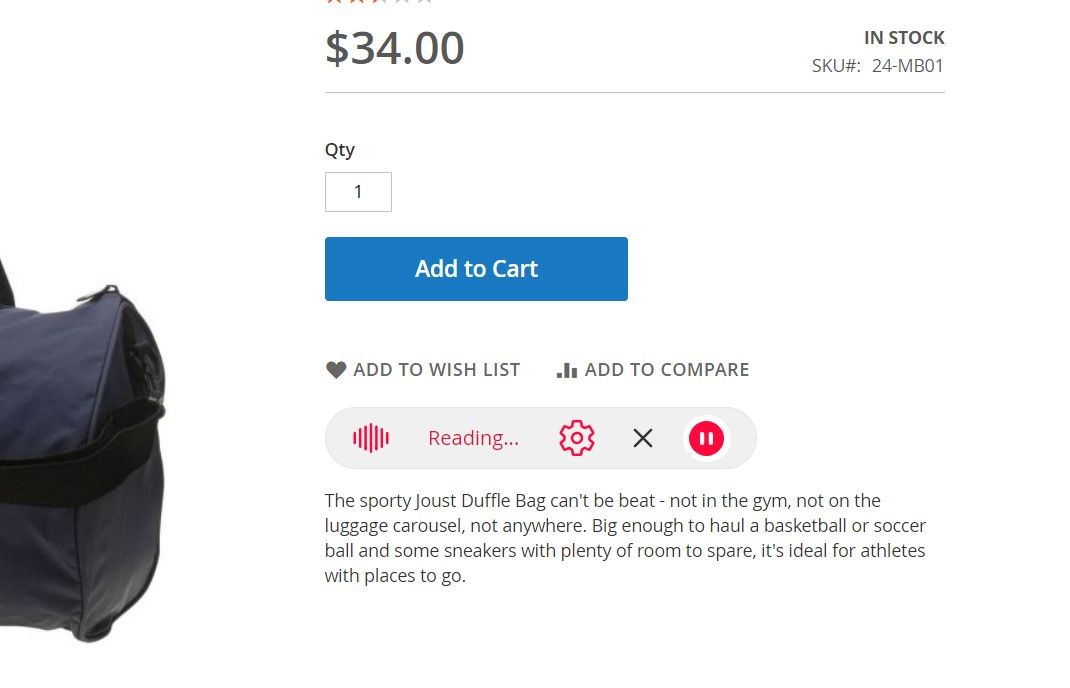This screenshot has width=1070, height=688.
Task: Click the IN STOCK availability label
Action: click(904, 38)
